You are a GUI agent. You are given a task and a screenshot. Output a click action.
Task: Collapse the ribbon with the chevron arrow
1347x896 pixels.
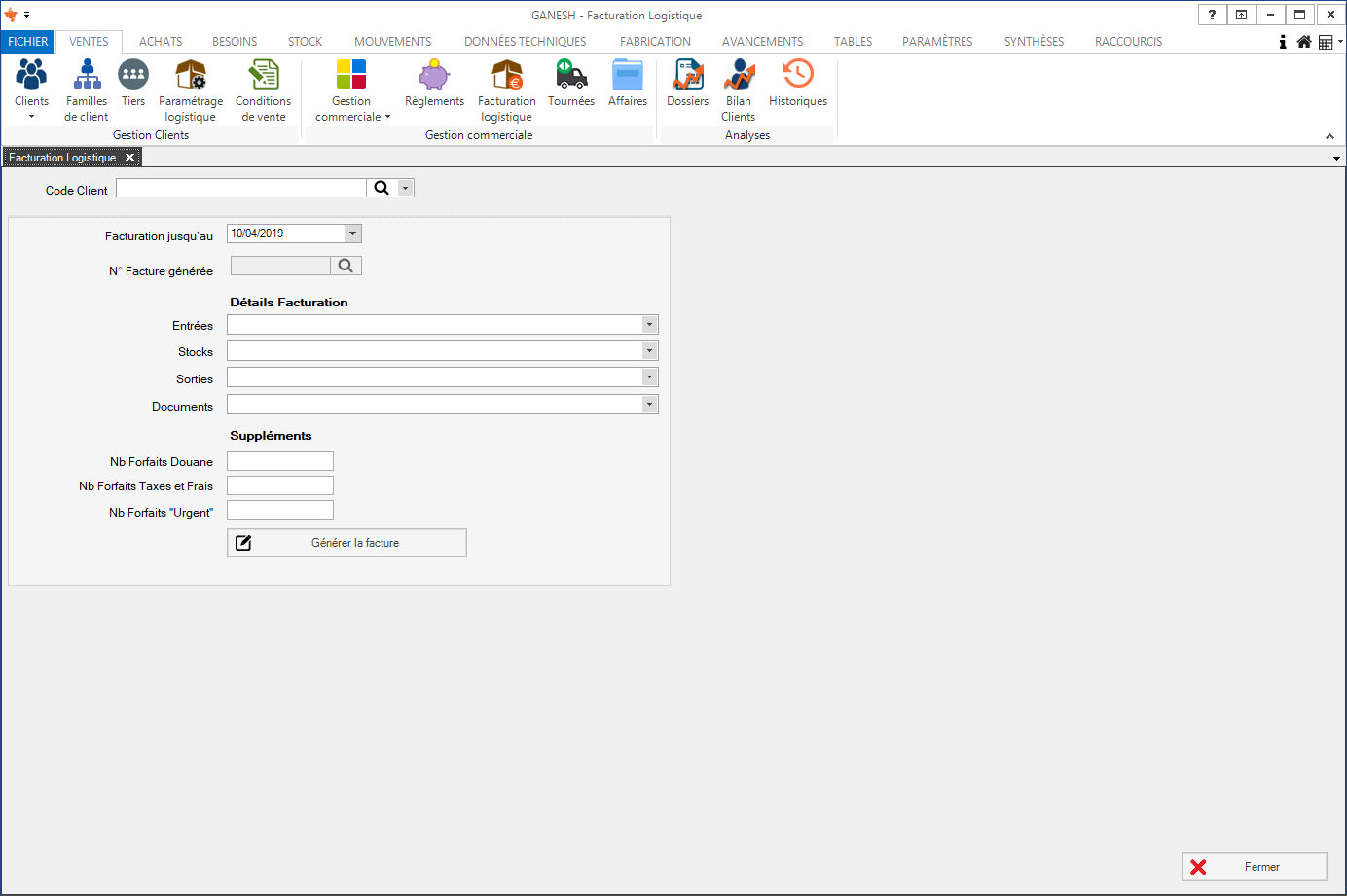1329,136
